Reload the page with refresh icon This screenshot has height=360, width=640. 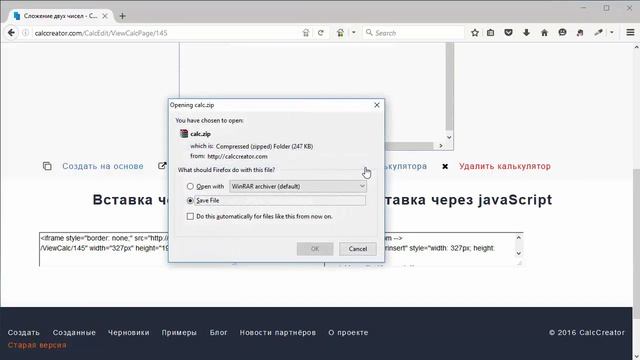coord(321,33)
